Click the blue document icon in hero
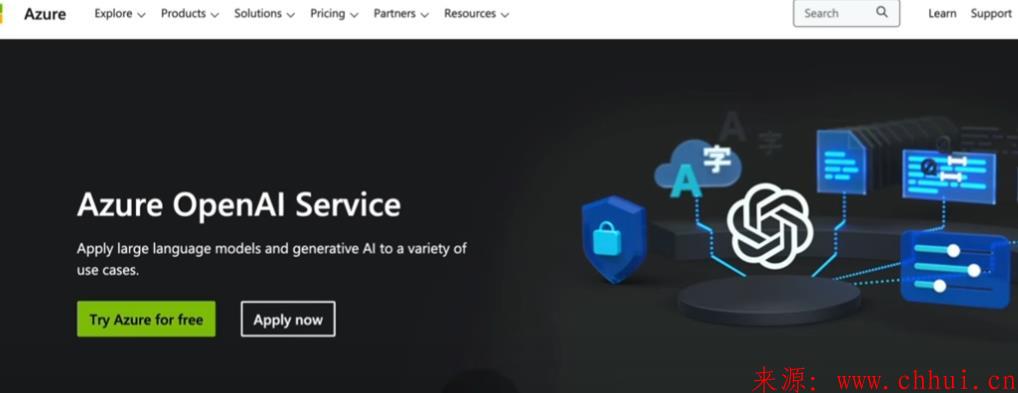This screenshot has height=393, width=1018. (x=841, y=161)
